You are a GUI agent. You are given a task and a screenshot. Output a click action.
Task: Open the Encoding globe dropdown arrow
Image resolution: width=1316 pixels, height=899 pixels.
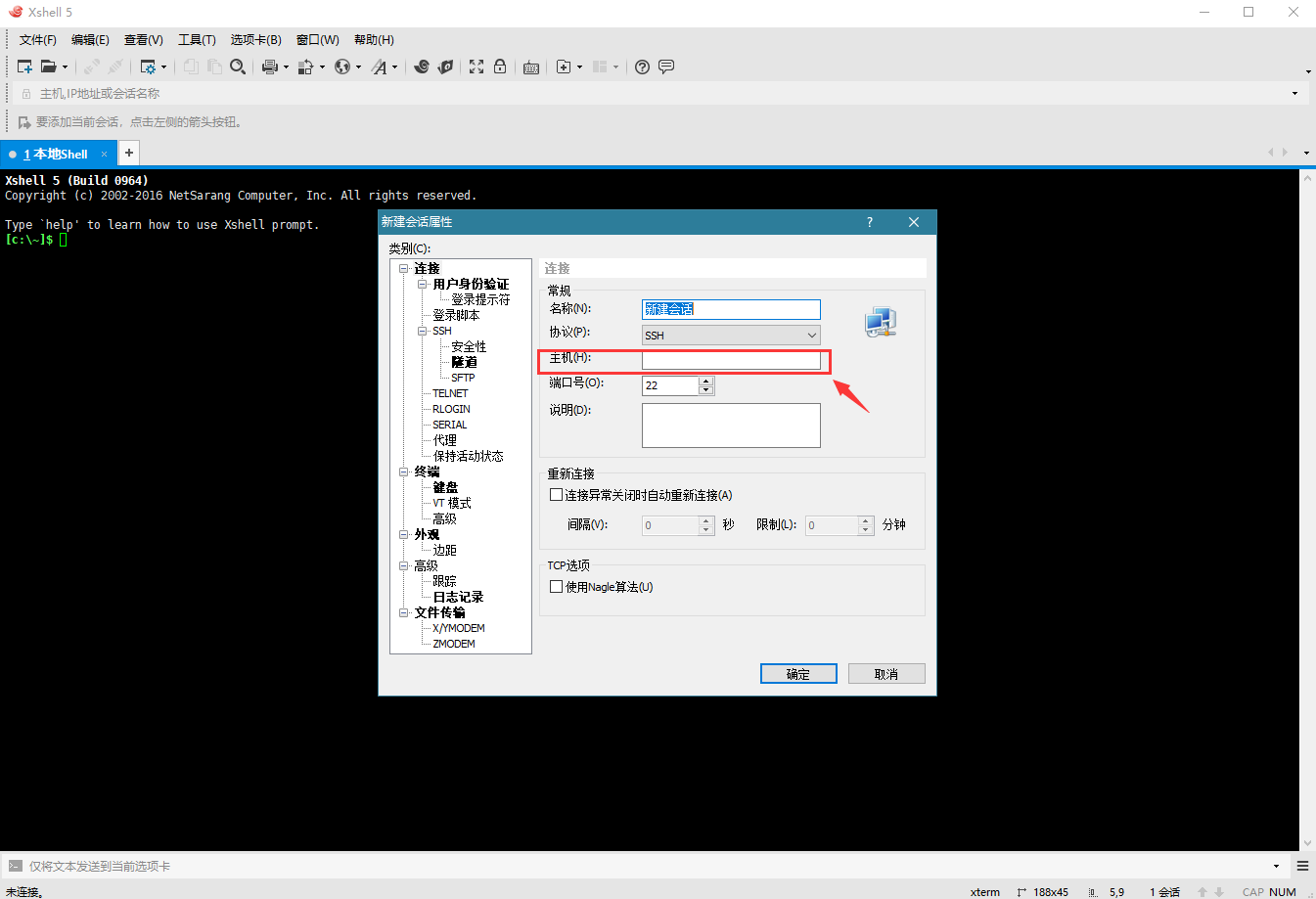[x=358, y=67]
